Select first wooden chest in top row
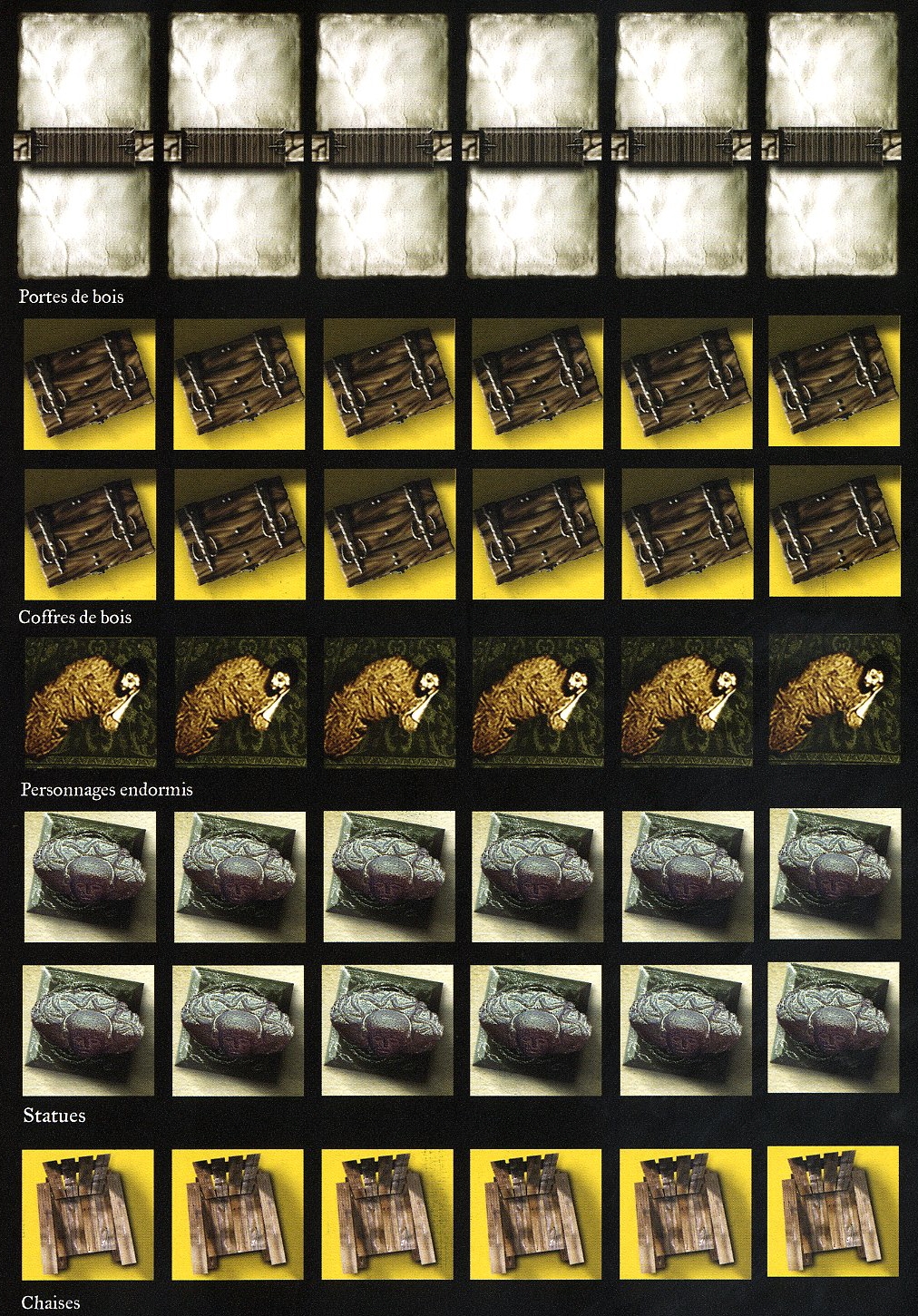Image resolution: width=918 pixels, height=1316 pixels. tap(87, 382)
